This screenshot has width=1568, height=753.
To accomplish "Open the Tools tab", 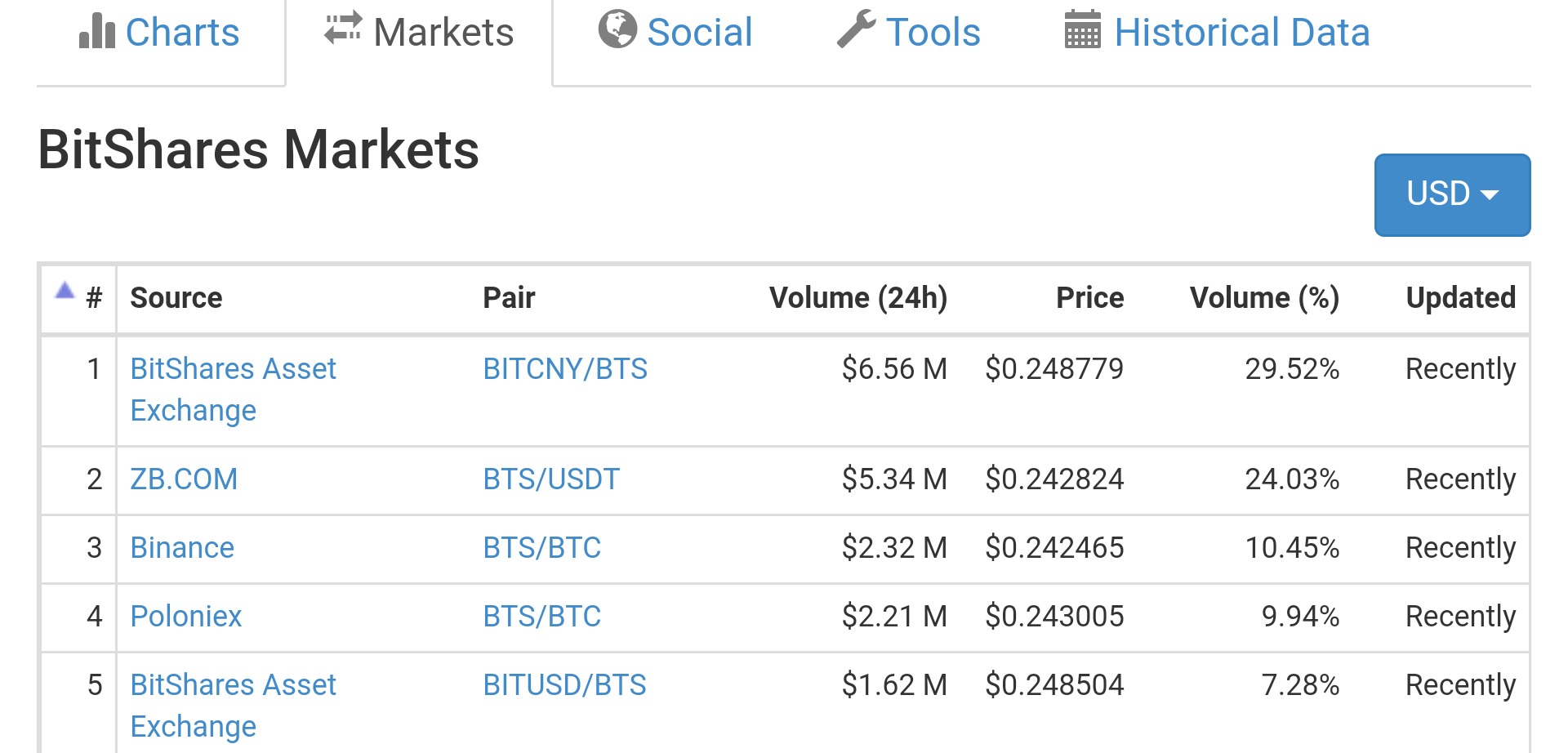I will (933, 33).
